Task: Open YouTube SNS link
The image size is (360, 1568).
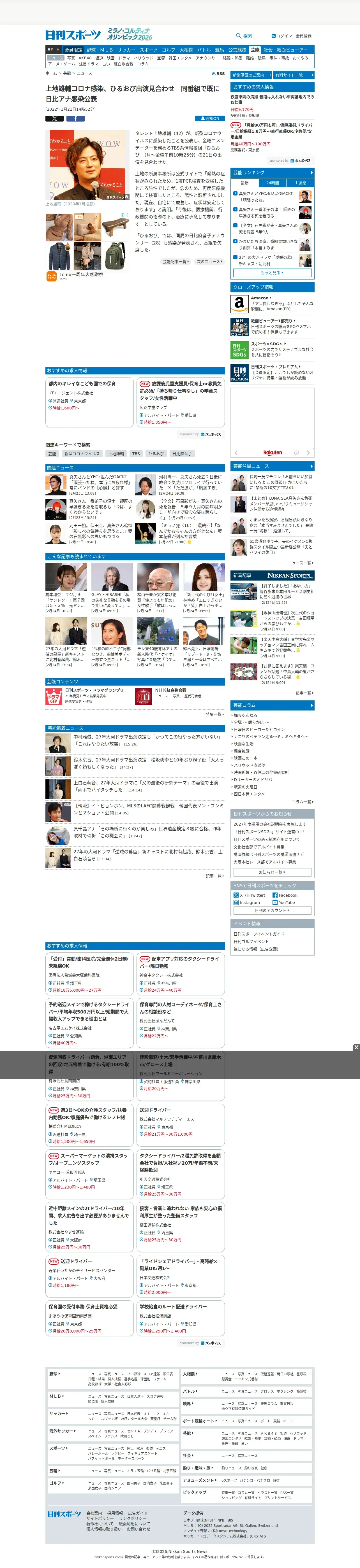Action: click(284, 903)
